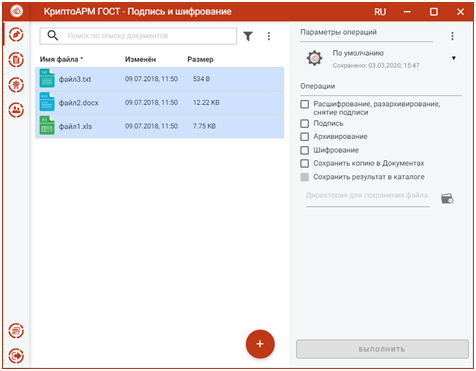Click the exit icon in the sidebar
Screen dimensions: 476x371
click(16, 356)
